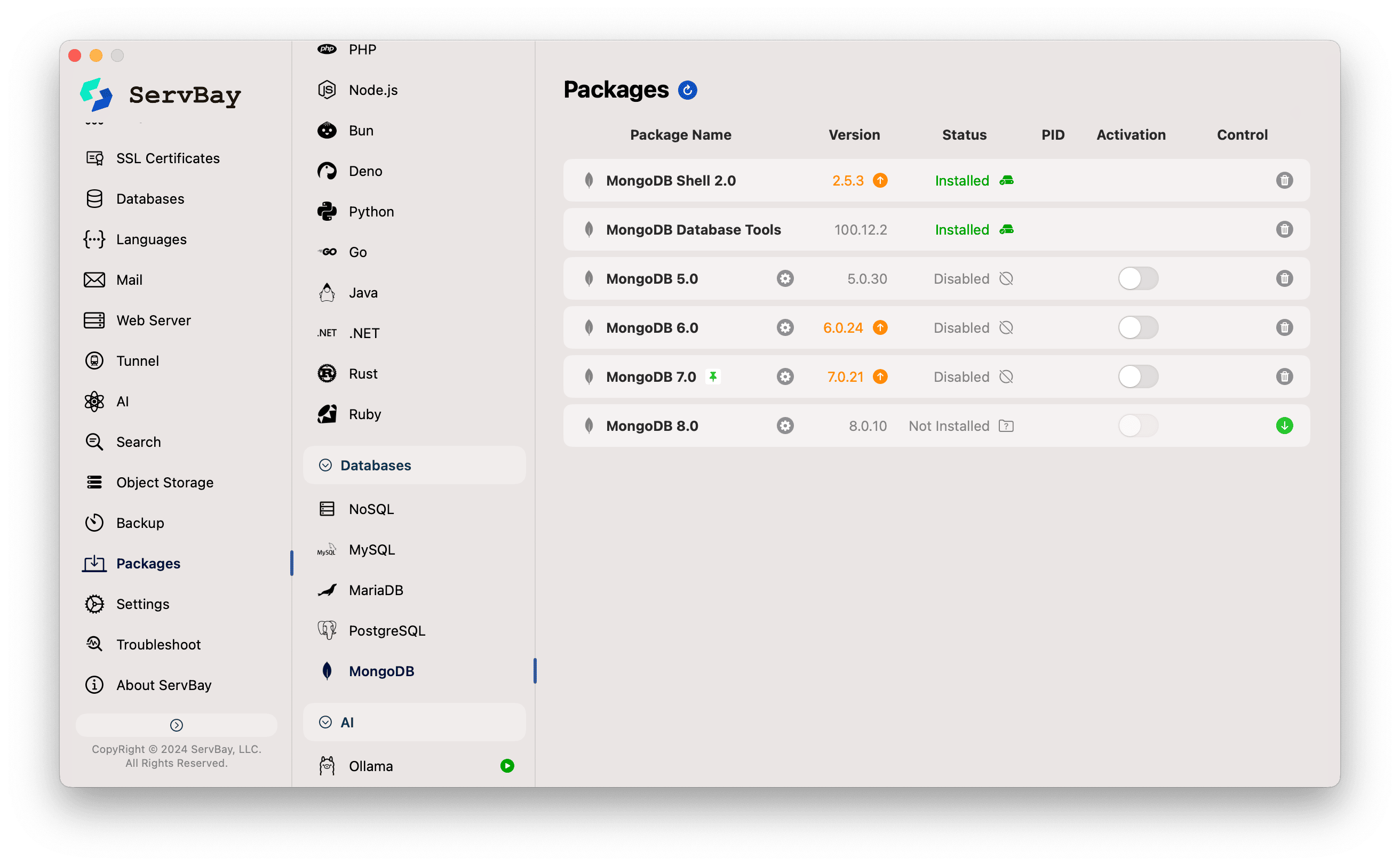The height and width of the screenshot is (866, 1400).
Task: Select NoSQL package category
Action: pos(356,510)
